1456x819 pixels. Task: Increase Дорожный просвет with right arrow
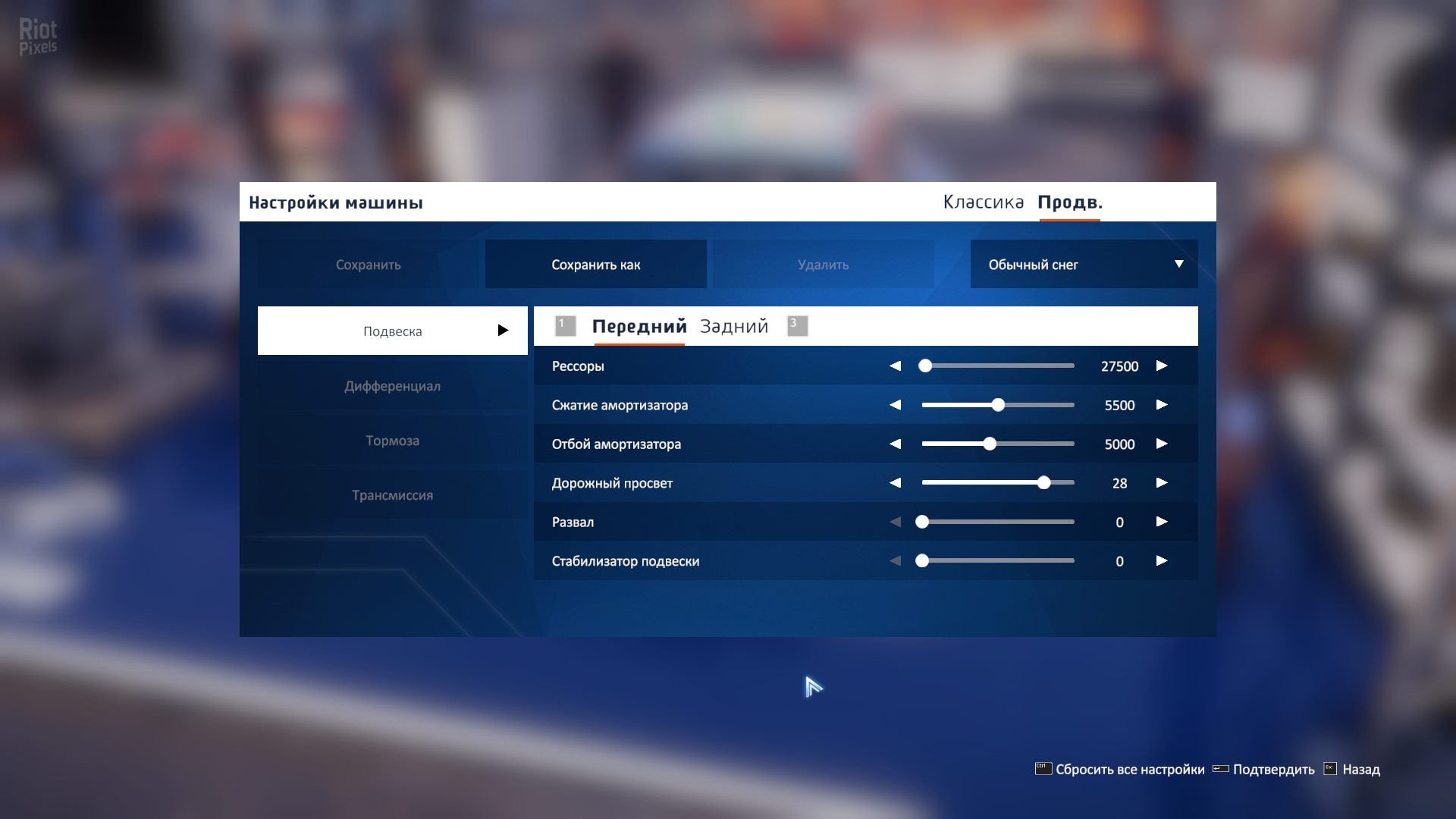tap(1161, 483)
